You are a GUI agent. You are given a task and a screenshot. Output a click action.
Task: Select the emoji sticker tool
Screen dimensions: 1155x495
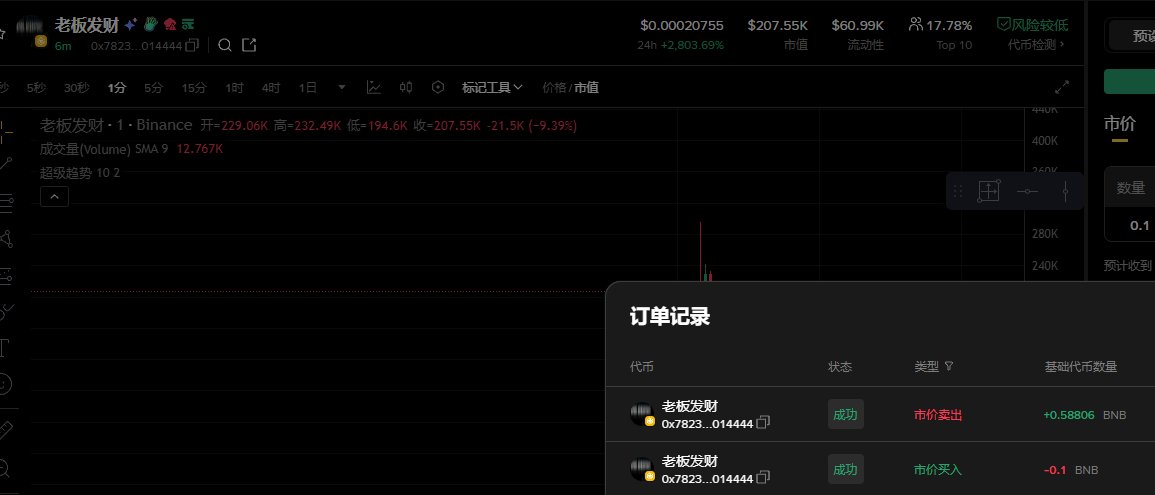tap(5, 384)
